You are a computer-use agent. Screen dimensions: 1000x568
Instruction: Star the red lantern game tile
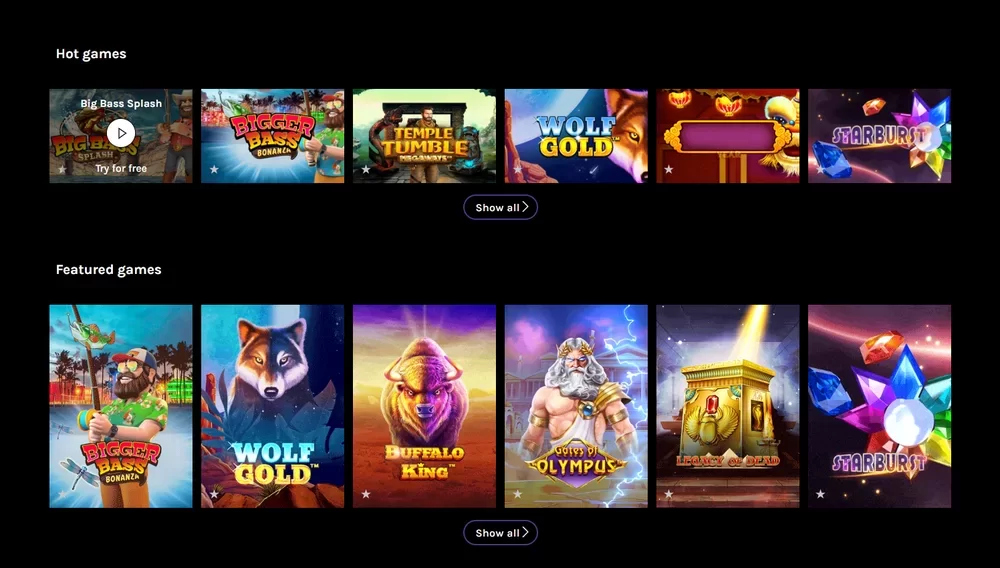point(668,169)
